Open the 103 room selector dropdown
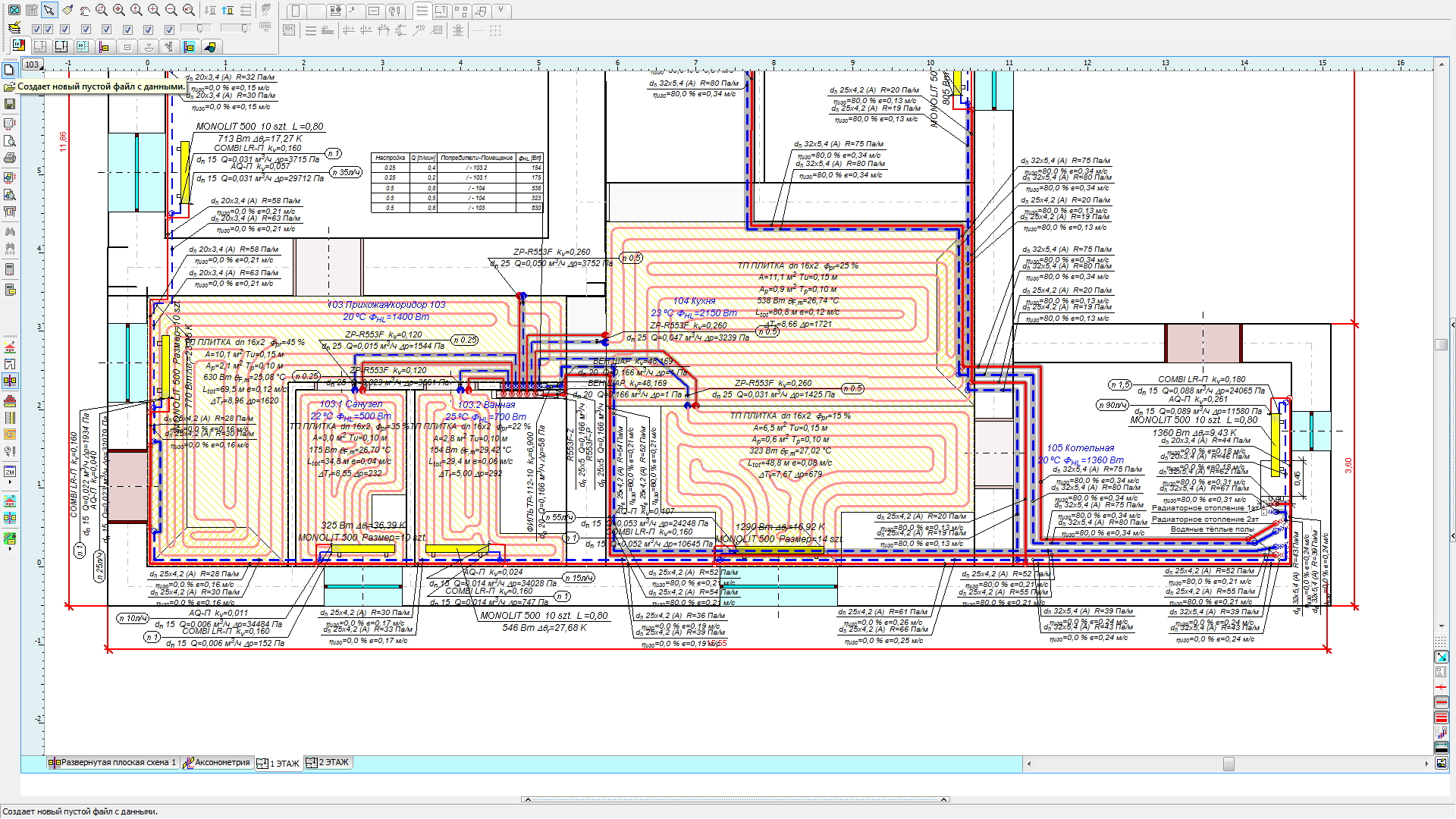Image resolution: width=1456 pixels, height=819 pixels. pos(33,64)
